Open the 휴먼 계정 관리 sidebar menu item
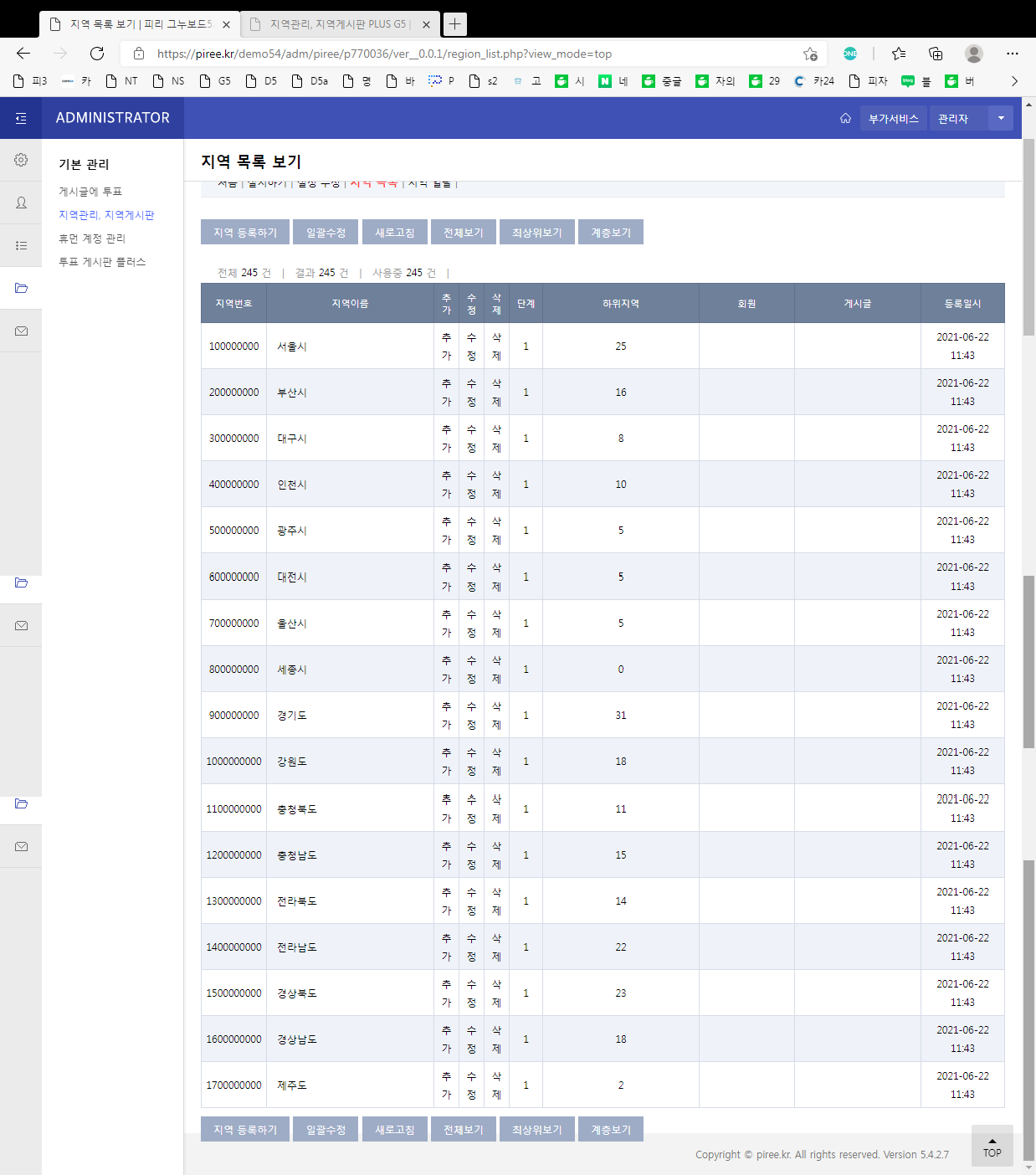The width and height of the screenshot is (1036, 1175). coord(92,239)
